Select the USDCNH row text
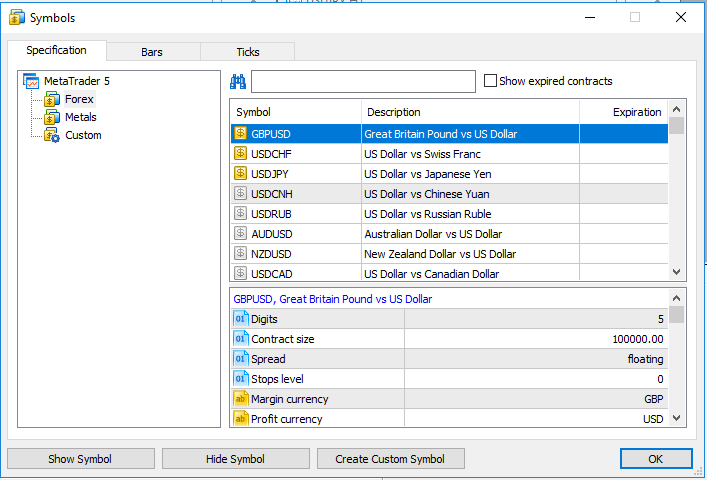 point(272,194)
